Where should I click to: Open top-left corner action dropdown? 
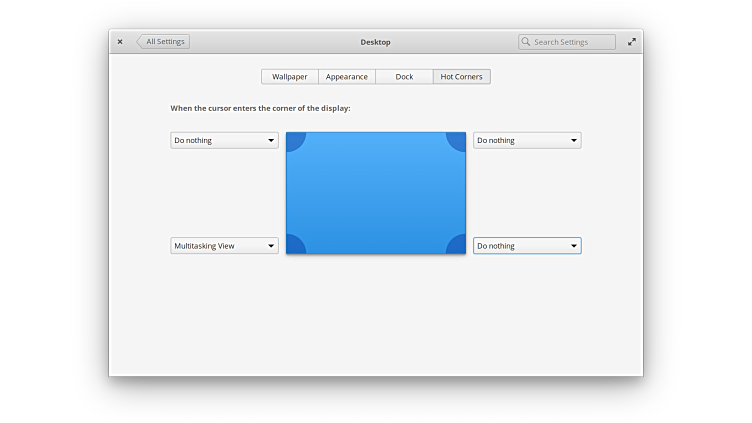point(224,141)
